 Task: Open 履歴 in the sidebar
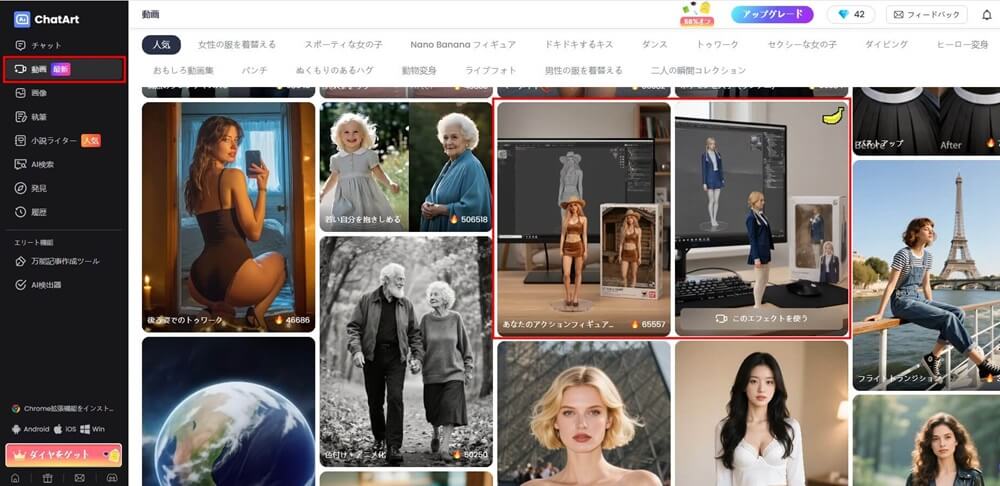point(39,211)
